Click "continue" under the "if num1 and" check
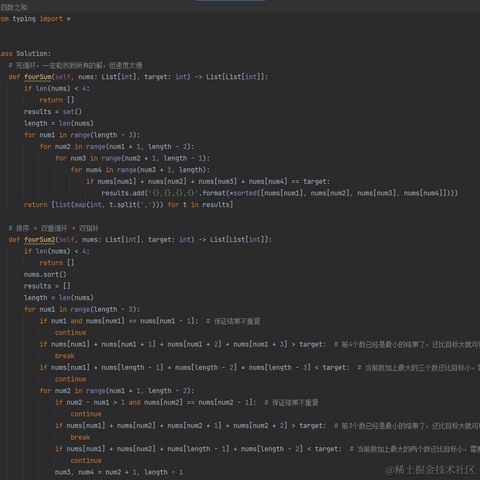Image resolution: width=480 pixels, height=480 pixels. point(70,333)
